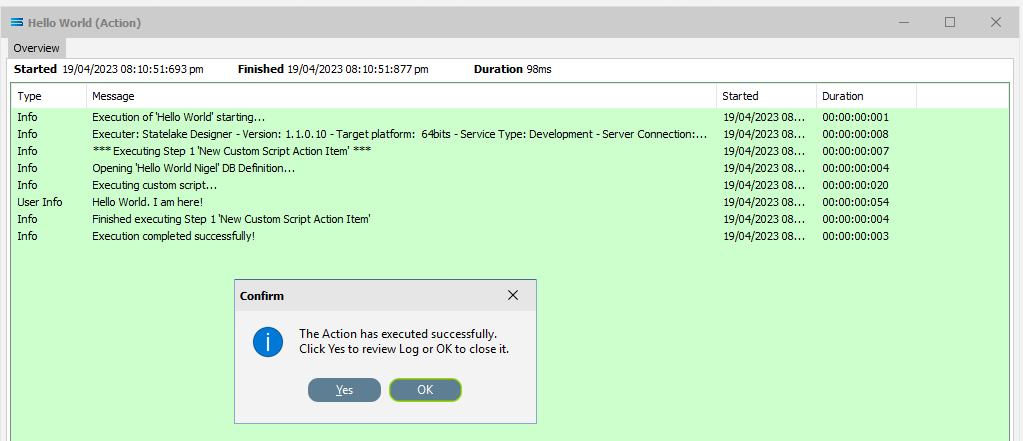
Task: Switch to the Overview tab
Action: click(x=37, y=48)
